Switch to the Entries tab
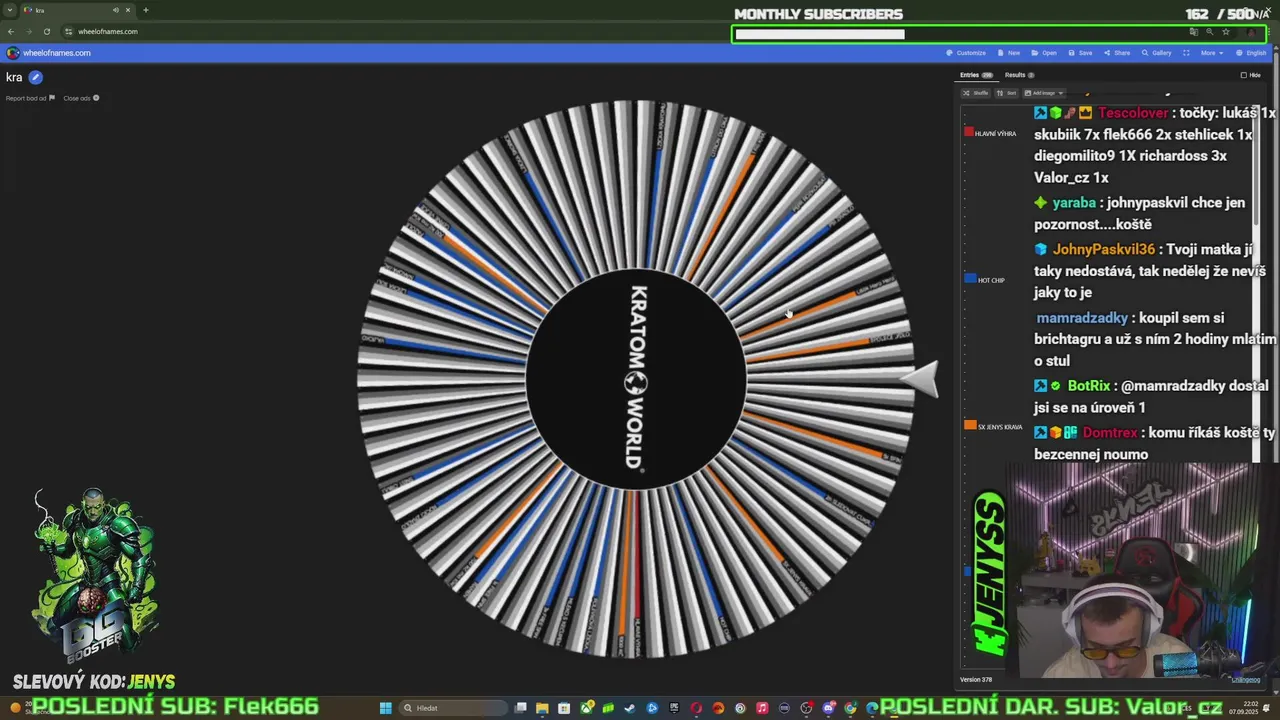The width and height of the screenshot is (1280, 720). [x=976, y=75]
